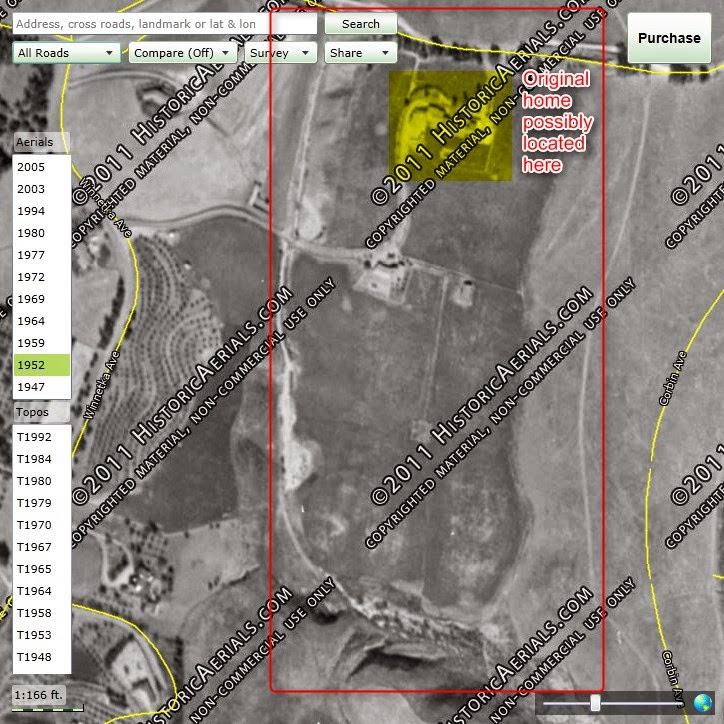The width and height of the screenshot is (724, 724).
Task: Select the T1992 topo map
Action: pyautogui.click(x=42, y=437)
